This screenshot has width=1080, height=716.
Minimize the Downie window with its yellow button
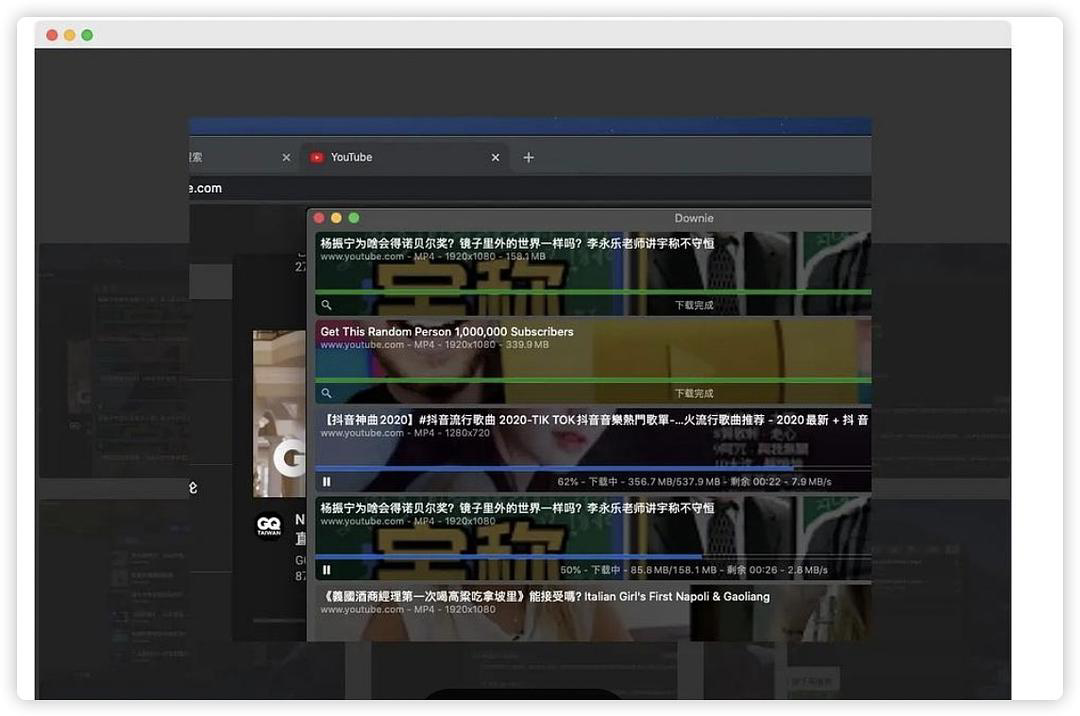[x=336, y=218]
